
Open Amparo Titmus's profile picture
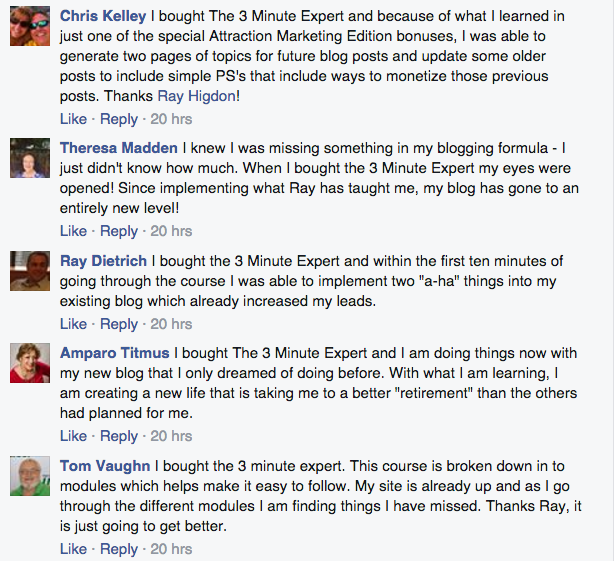[x=30, y=363]
